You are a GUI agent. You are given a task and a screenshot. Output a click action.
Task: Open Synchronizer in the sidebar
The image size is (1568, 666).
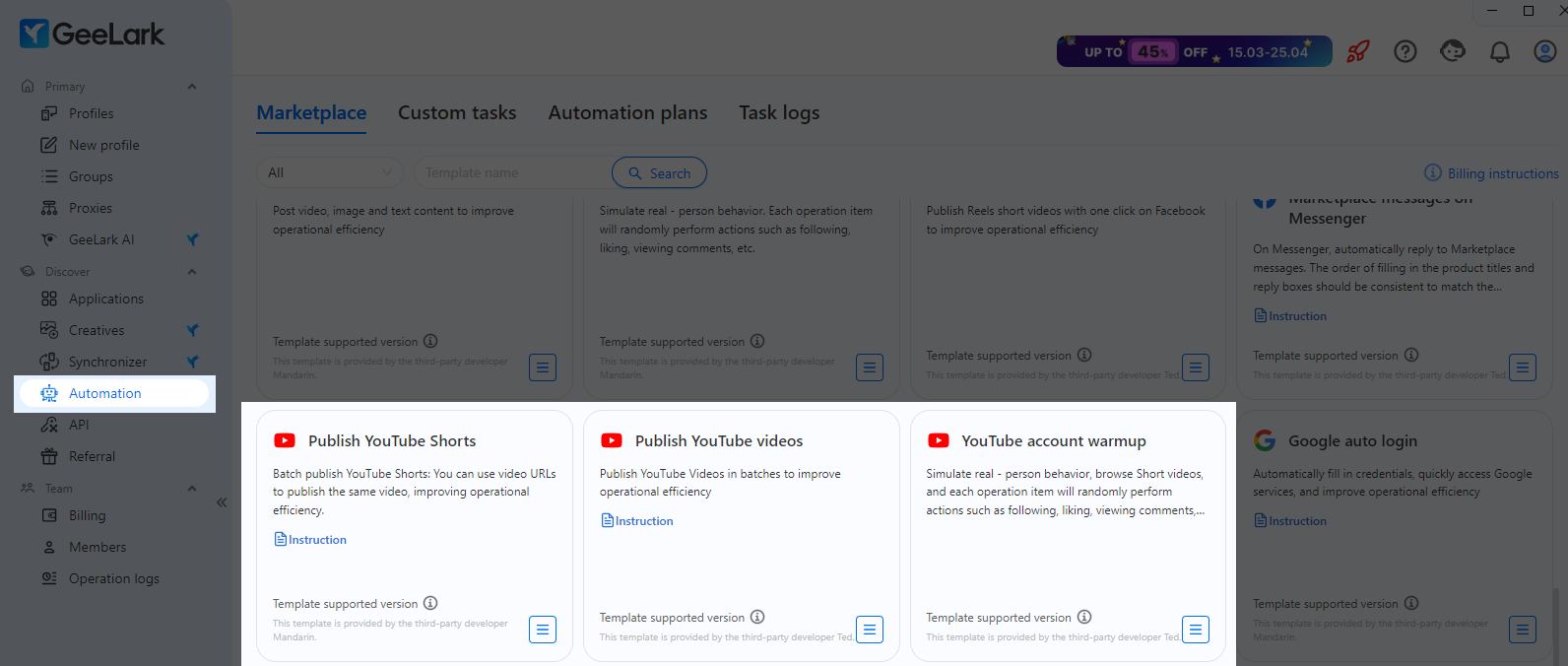pyautogui.click(x=107, y=362)
